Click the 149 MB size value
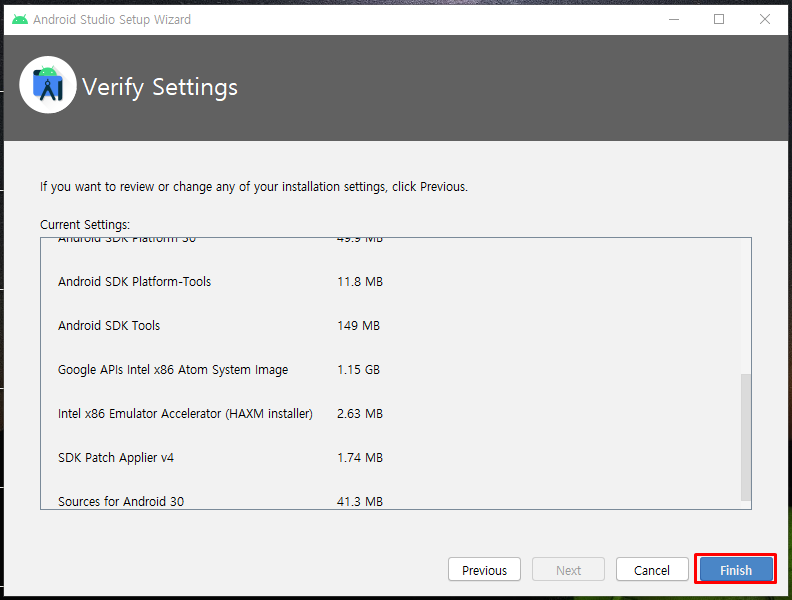Image resolution: width=792 pixels, height=600 pixels. (x=358, y=325)
